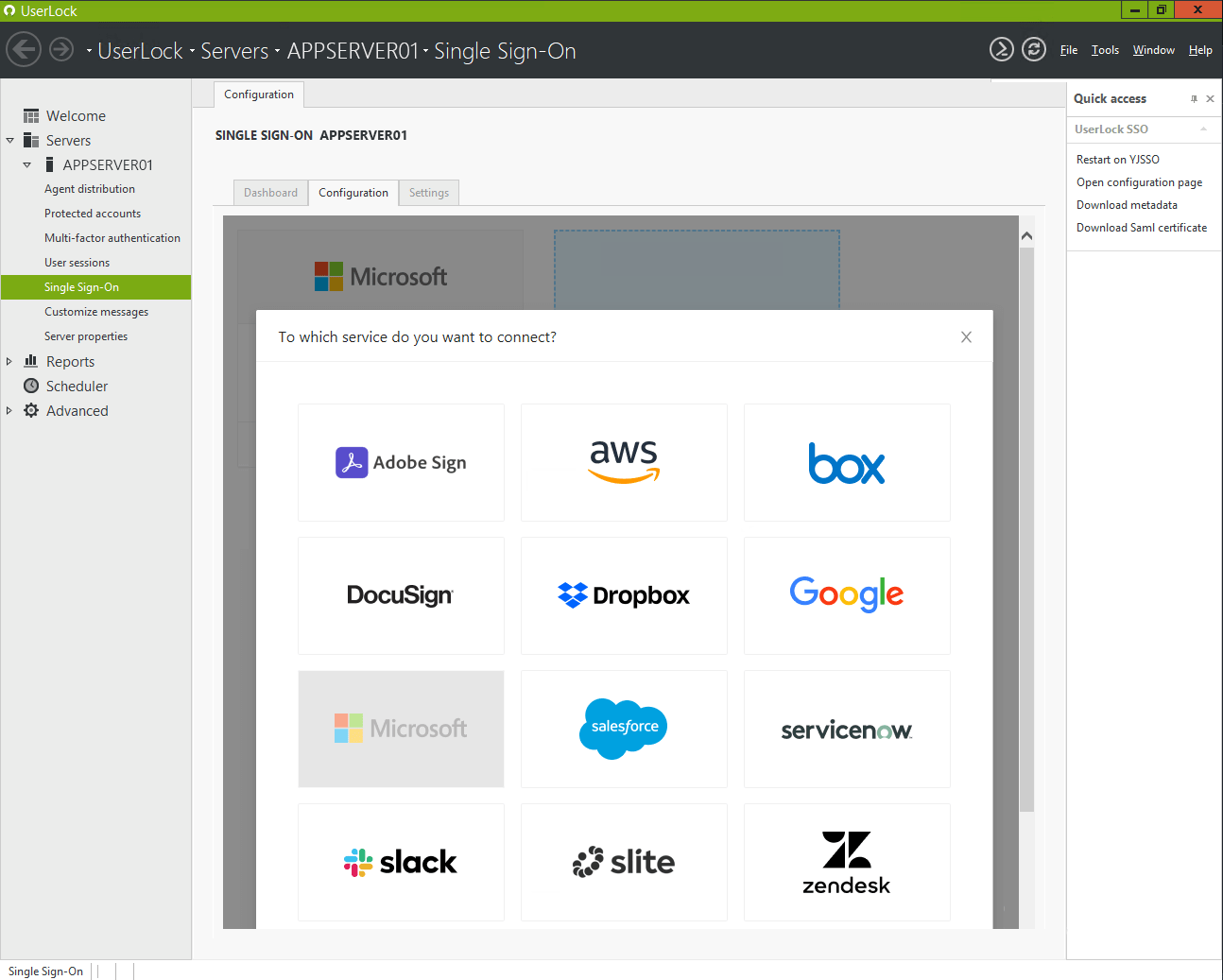
Task: Select the Slite service tile
Action: click(x=624, y=862)
